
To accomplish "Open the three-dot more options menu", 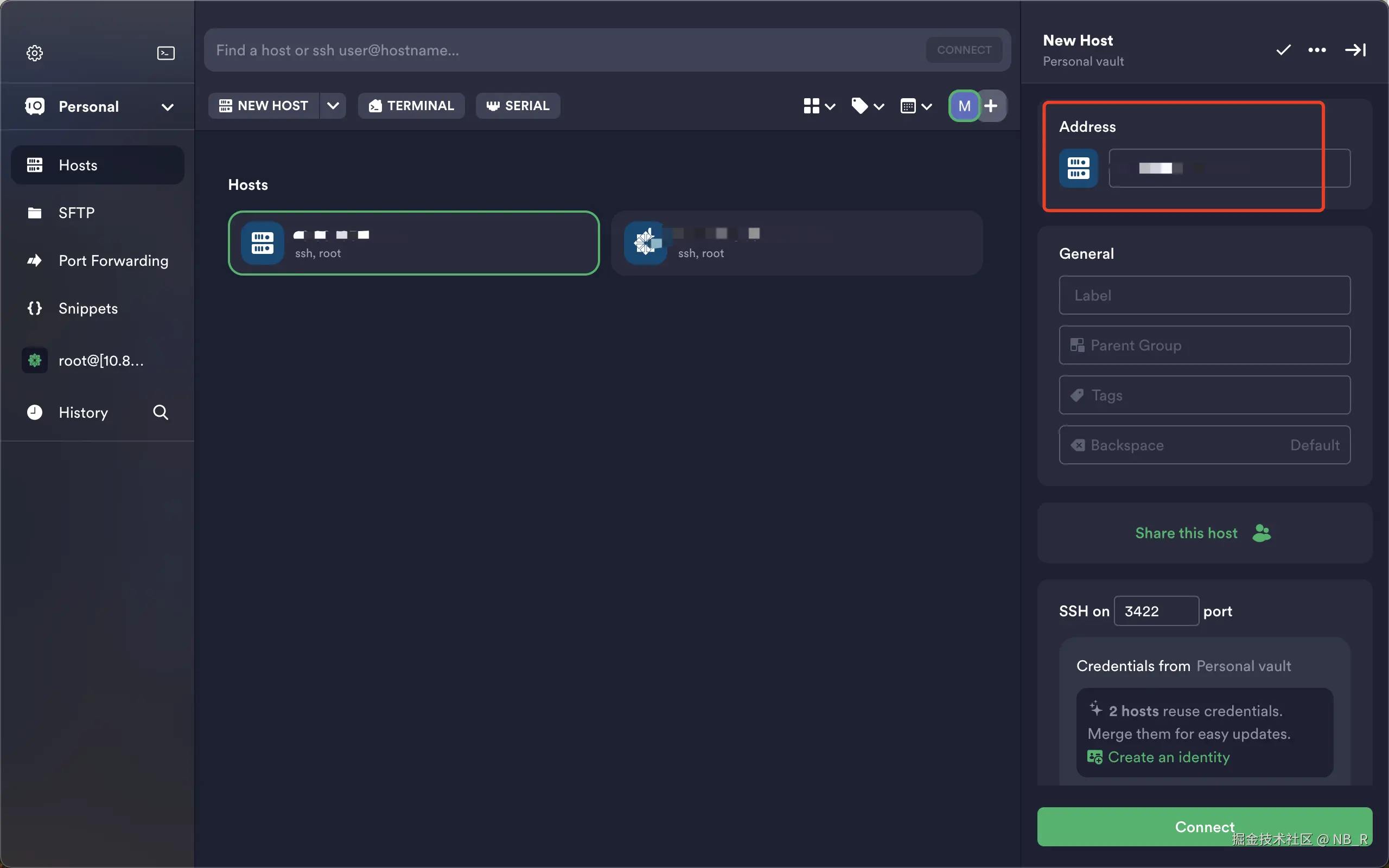I will click(x=1317, y=50).
